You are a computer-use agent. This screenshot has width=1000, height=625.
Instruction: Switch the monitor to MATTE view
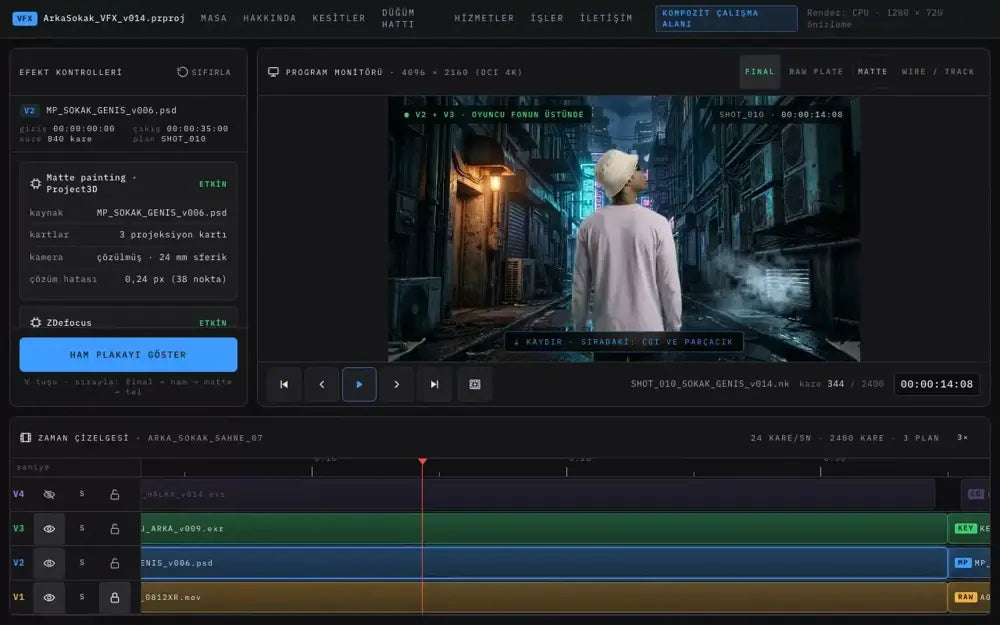coord(872,72)
